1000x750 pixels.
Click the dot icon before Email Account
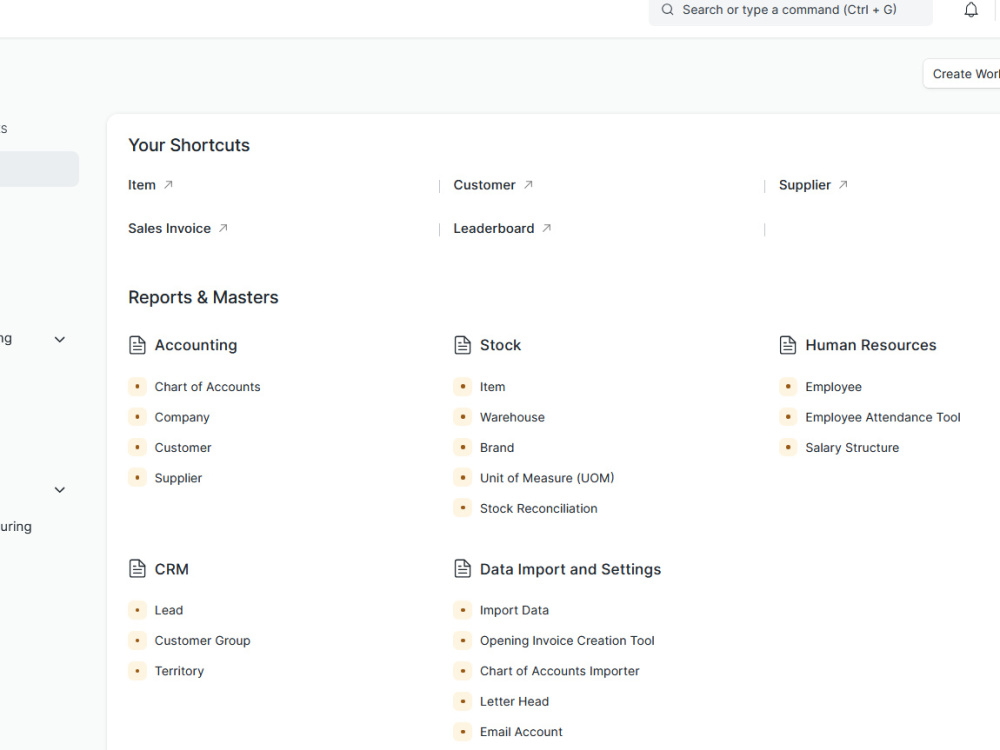point(462,732)
